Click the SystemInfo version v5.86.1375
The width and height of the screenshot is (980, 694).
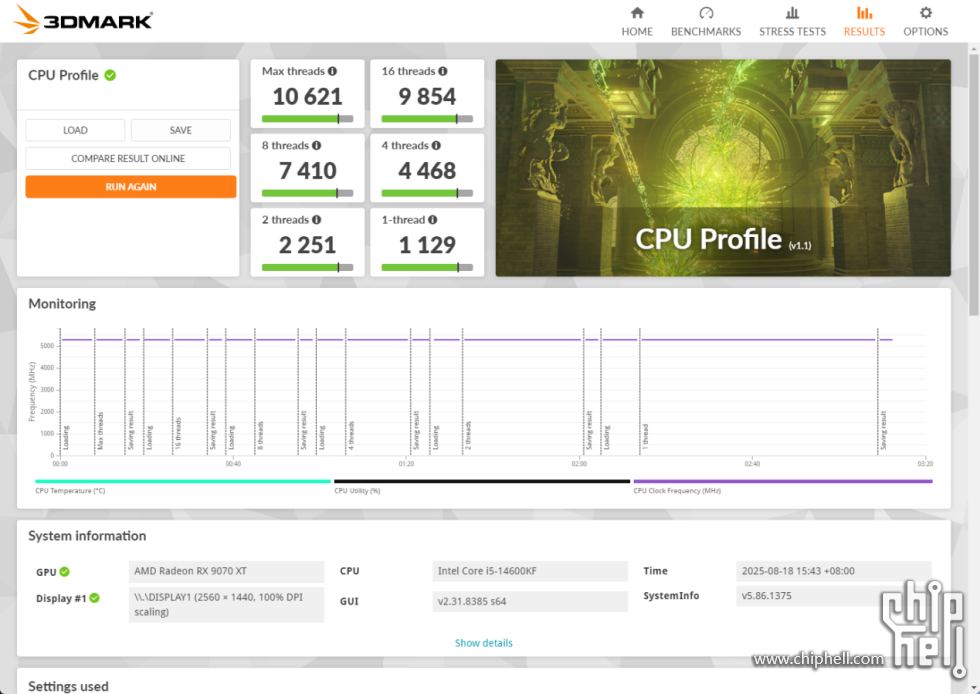(x=834, y=596)
